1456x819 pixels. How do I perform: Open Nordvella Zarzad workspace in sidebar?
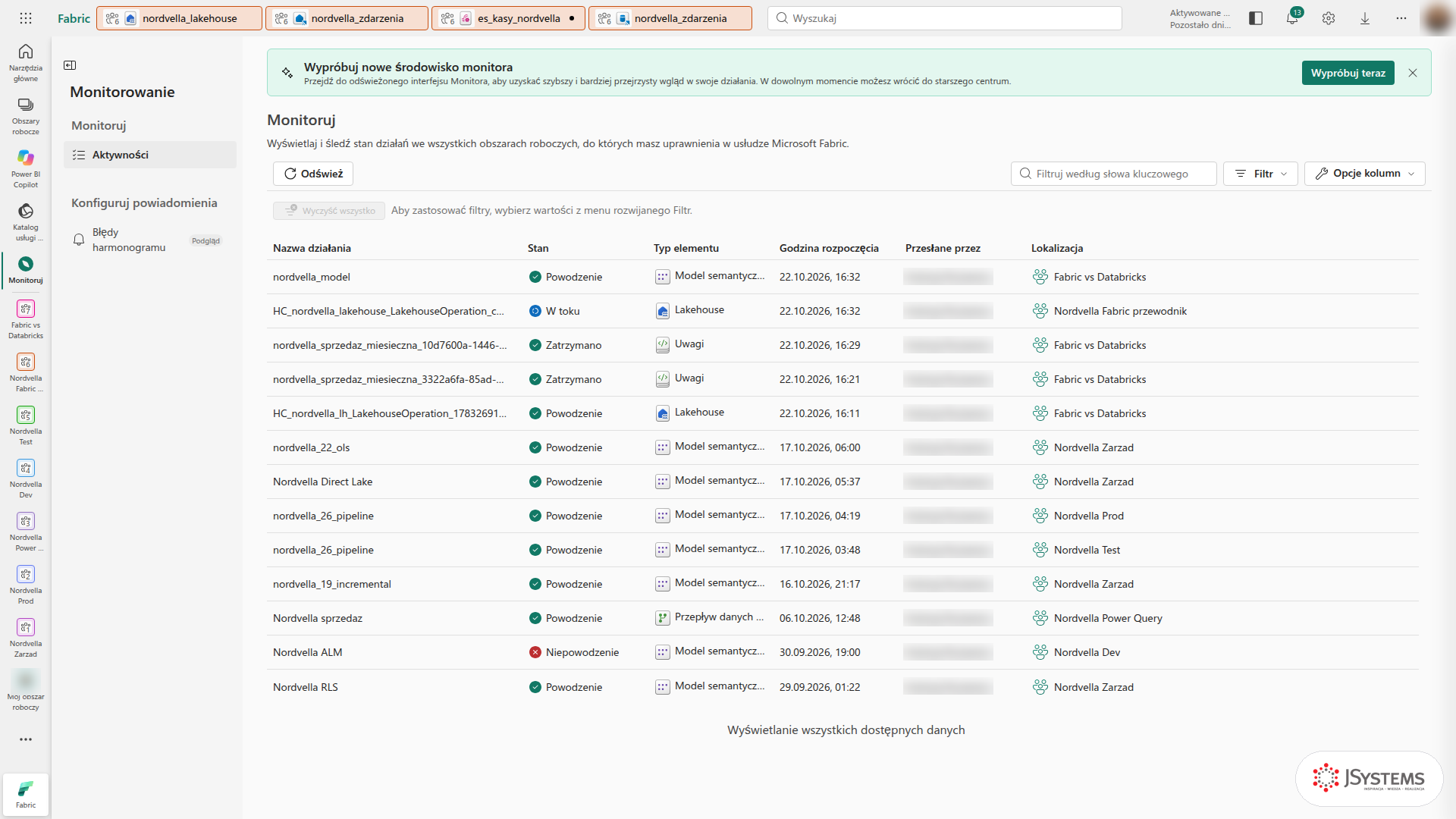pos(26,638)
